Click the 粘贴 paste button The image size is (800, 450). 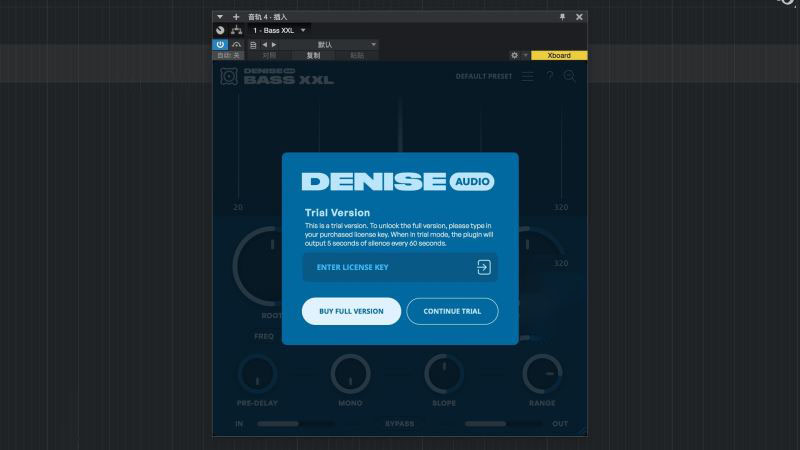[357, 55]
